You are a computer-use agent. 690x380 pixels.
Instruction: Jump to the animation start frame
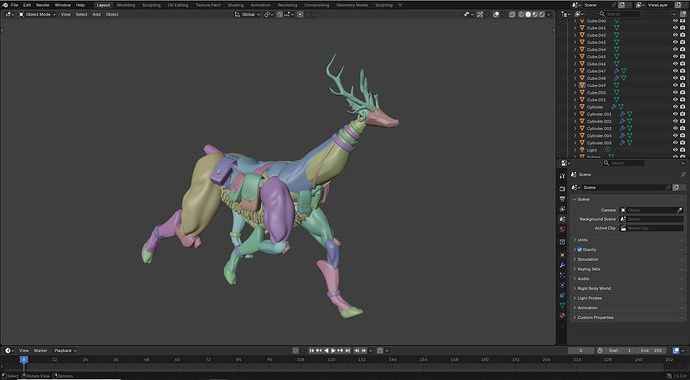click(312, 351)
